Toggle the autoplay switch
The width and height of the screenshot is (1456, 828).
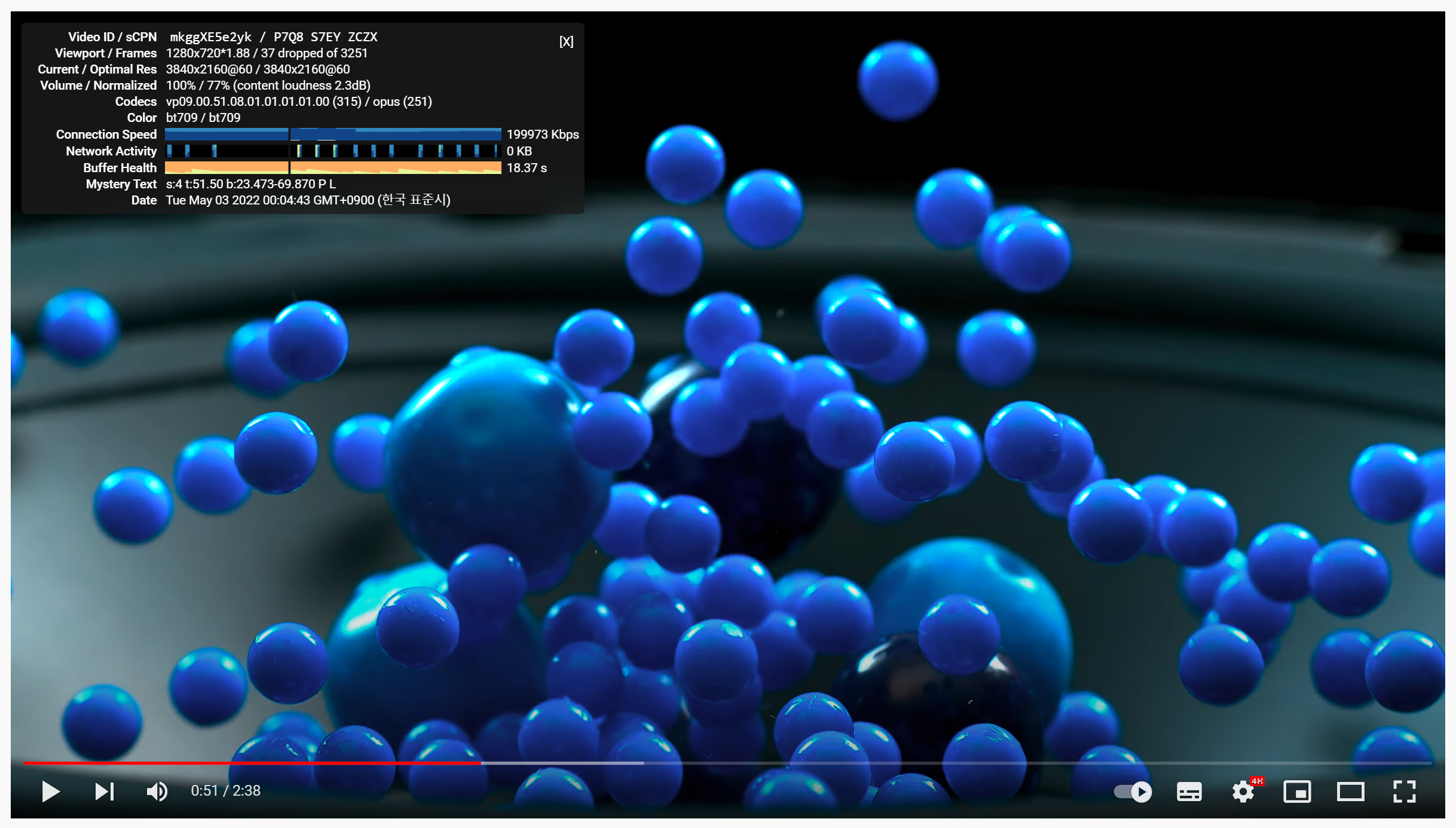(1133, 792)
